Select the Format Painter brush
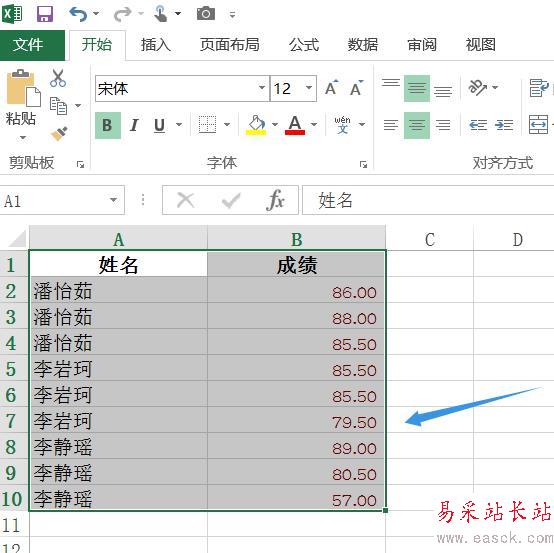Viewport: 554px width, 553px height. coord(59,133)
